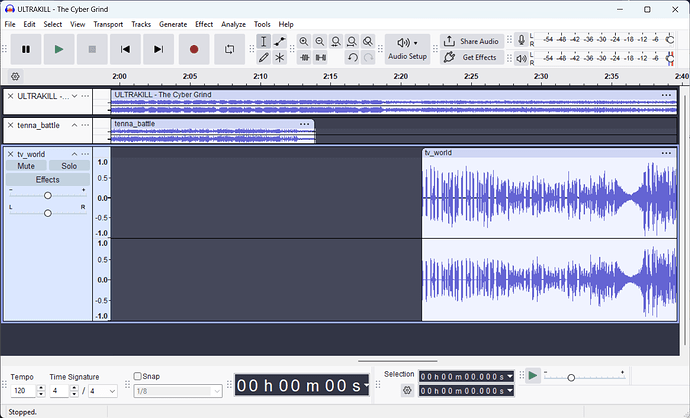Viewport: 690px width, 418px height.
Task: Enable the Snap checkbox
Action: point(138,376)
